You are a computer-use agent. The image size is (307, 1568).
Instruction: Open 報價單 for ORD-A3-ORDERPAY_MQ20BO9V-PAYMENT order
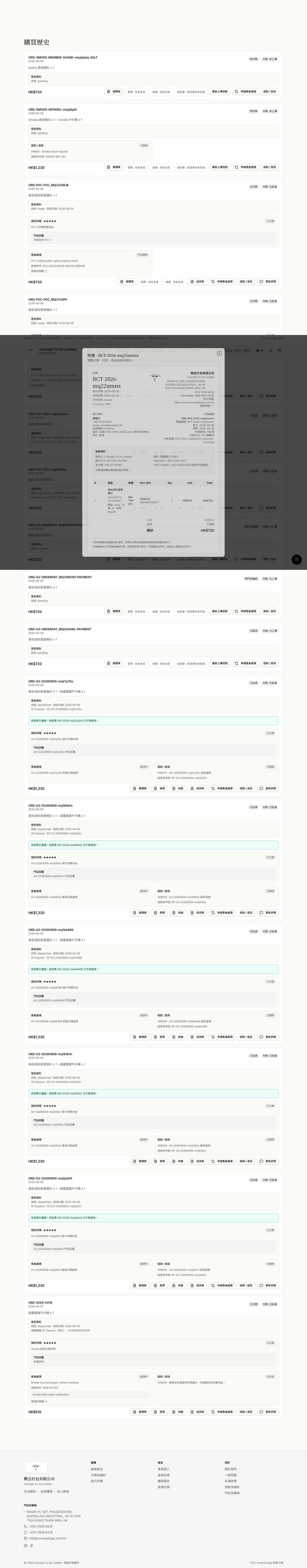(114, 611)
